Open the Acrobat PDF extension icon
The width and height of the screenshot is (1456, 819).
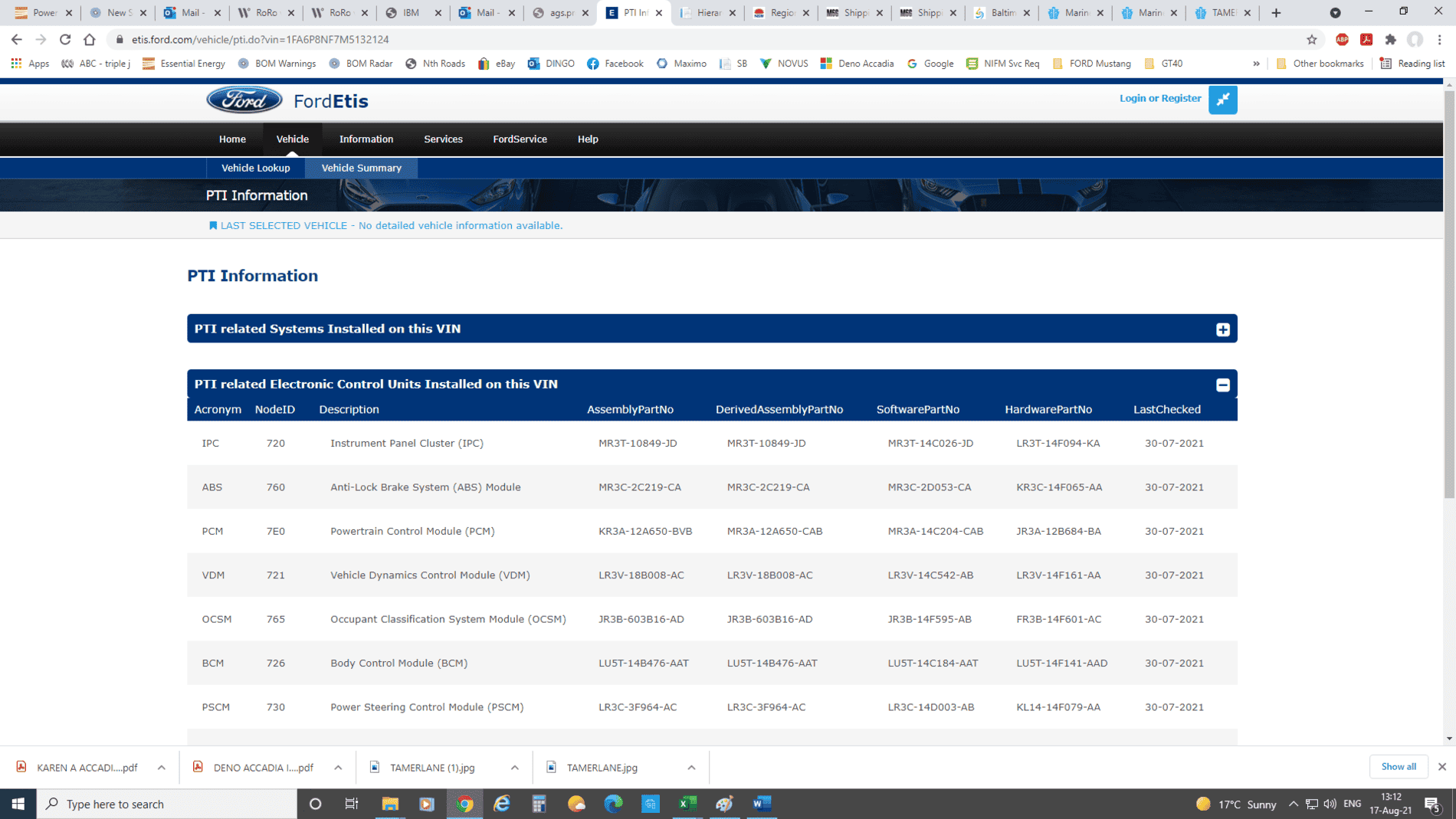click(x=1366, y=39)
